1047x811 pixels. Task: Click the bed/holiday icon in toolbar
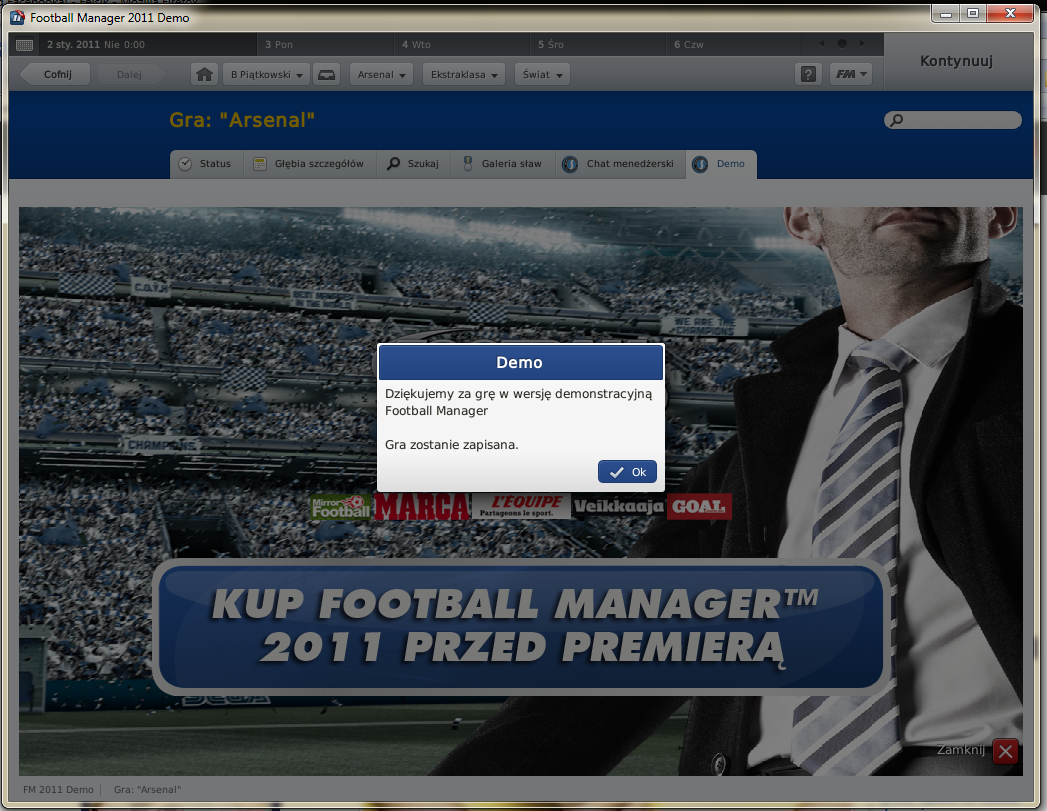327,74
